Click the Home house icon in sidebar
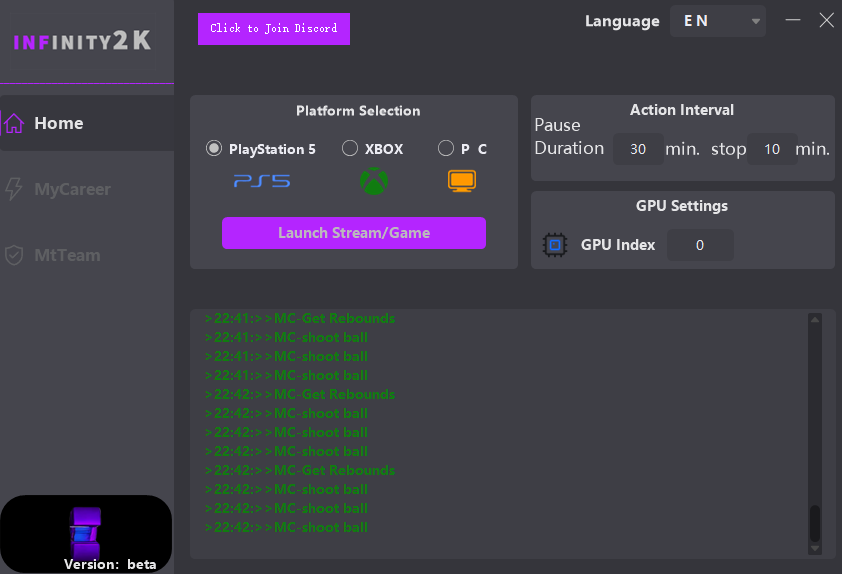The width and height of the screenshot is (842, 574). click(x=14, y=123)
